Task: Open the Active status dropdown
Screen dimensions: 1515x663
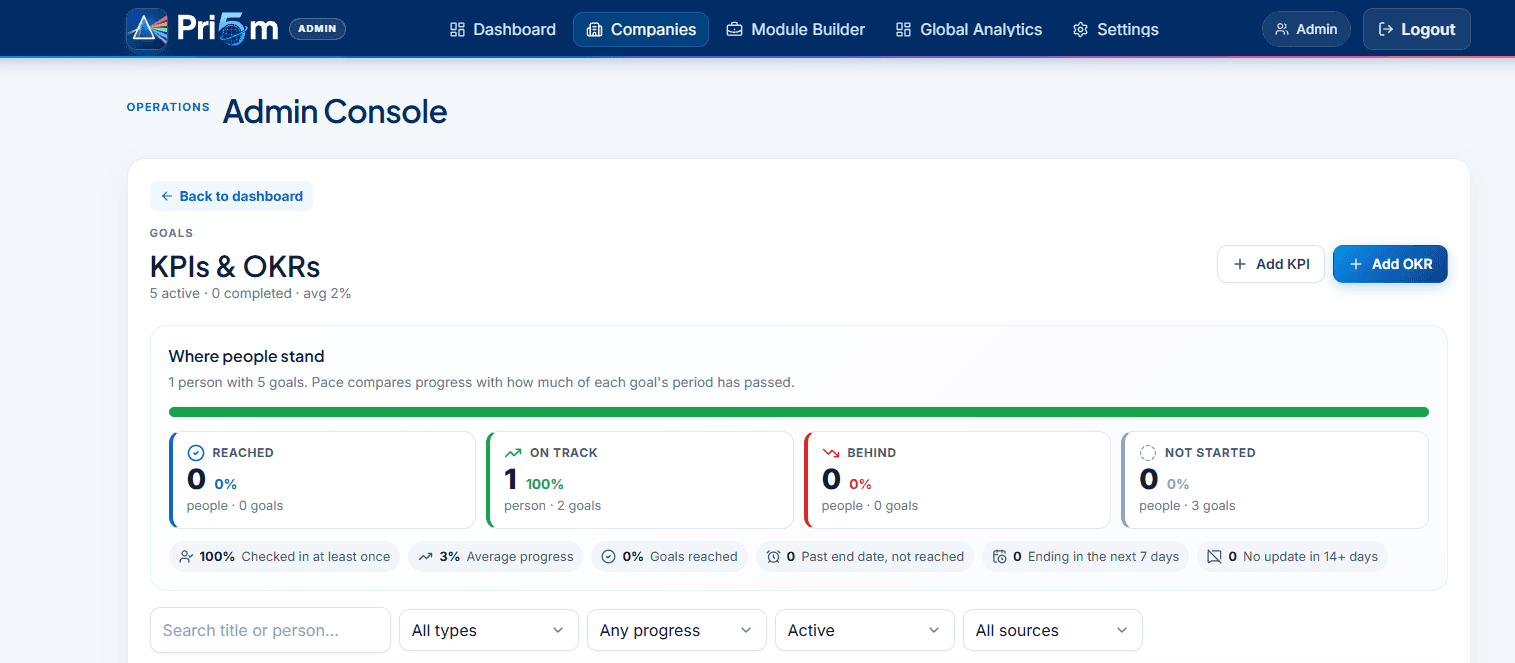Action: click(x=865, y=630)
